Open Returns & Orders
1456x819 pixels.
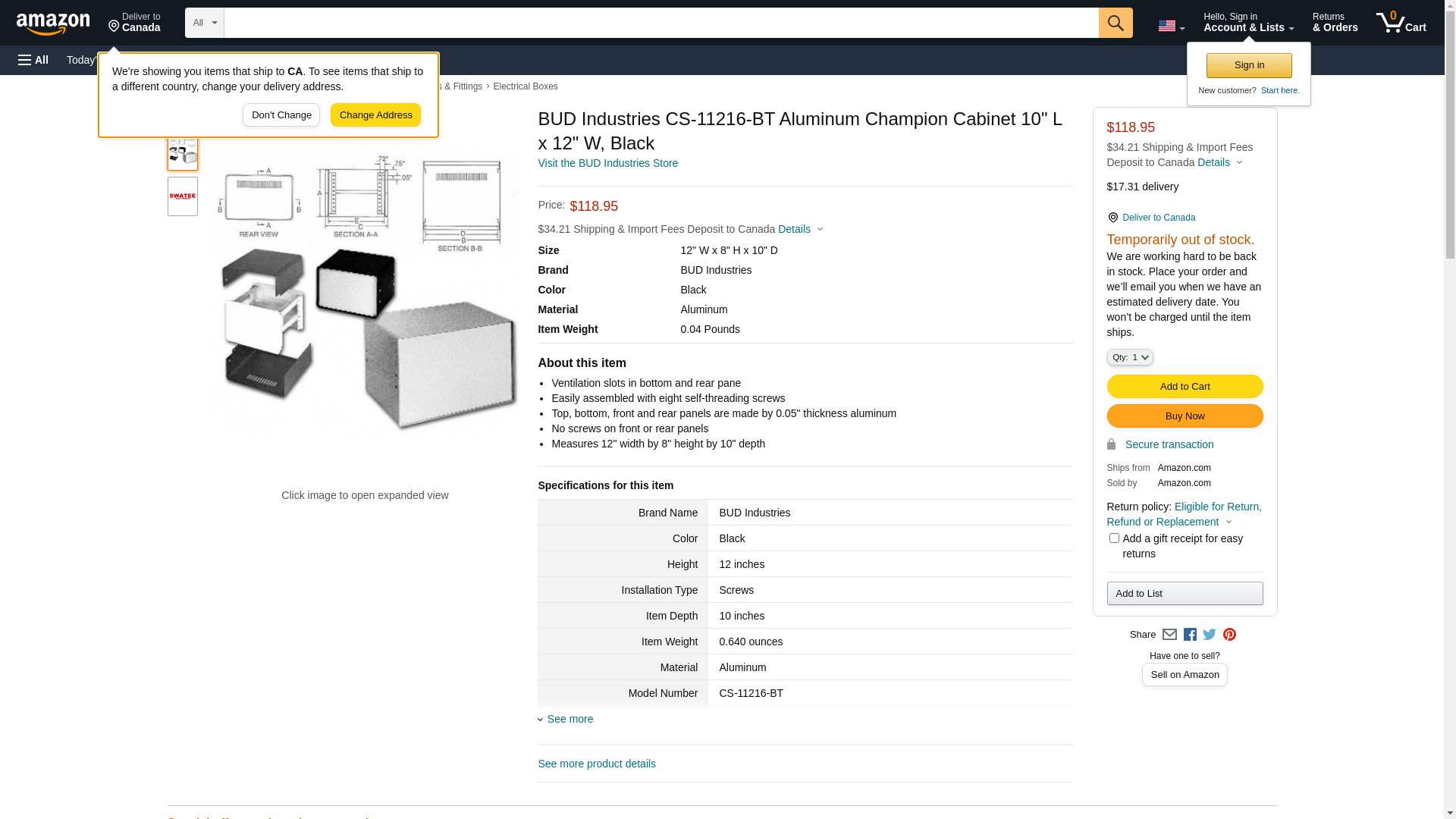click(x=1335, y=23)
